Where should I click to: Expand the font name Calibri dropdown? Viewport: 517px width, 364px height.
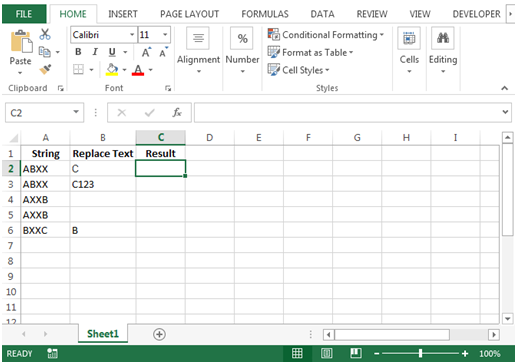point(132,35)
